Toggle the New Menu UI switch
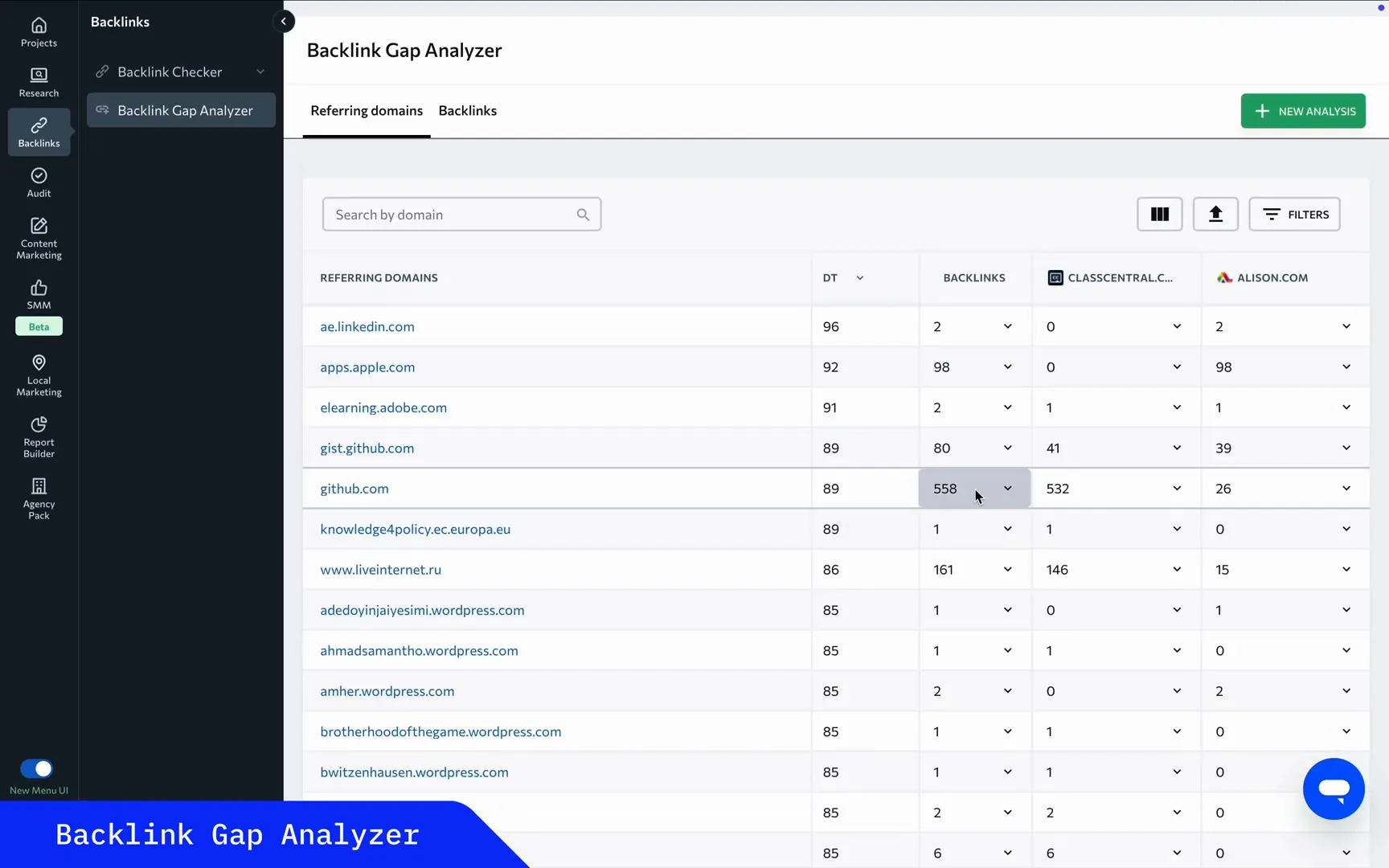1389x868 pixels. [x=35, y=768]
